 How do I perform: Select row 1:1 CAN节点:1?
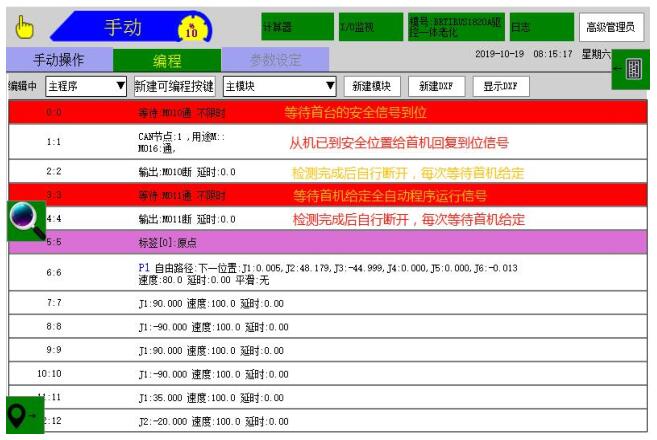pos(328,142)
